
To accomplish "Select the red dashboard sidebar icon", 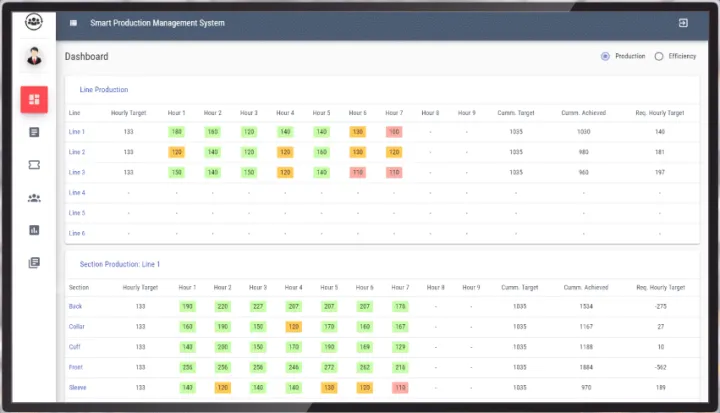I will click(x=34, y=99).
